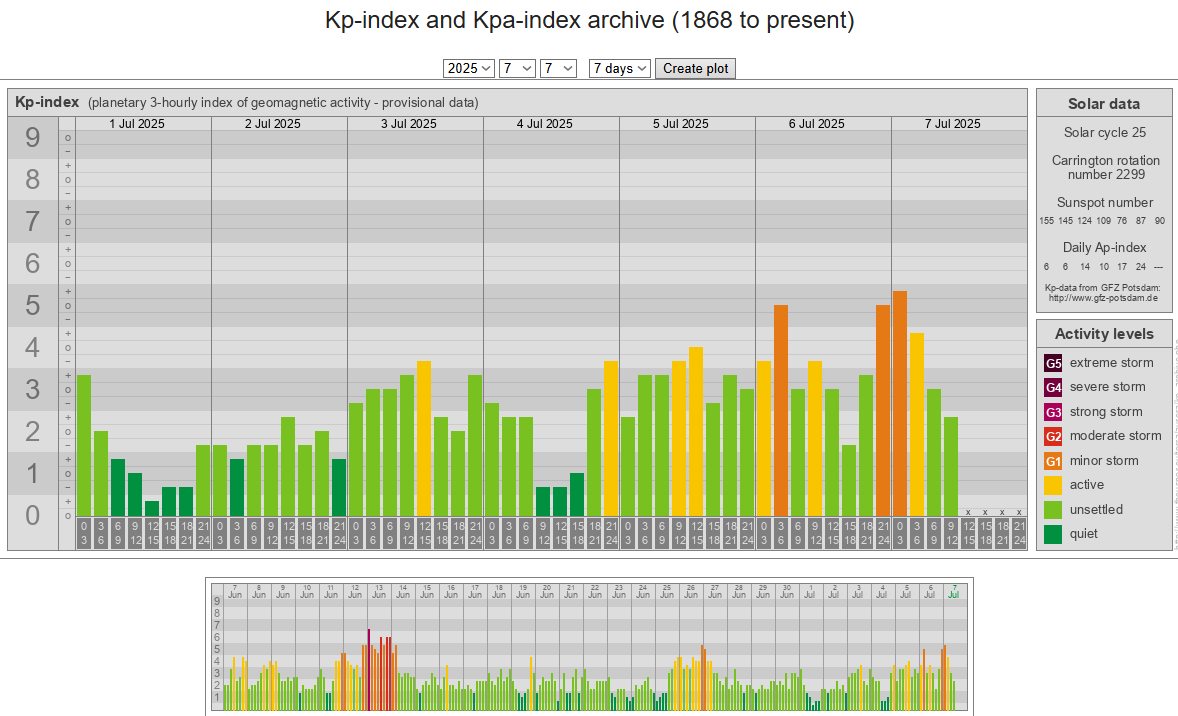
Task: Click the yellow bar on 4 Jul 2025
Action: (611, 439)
